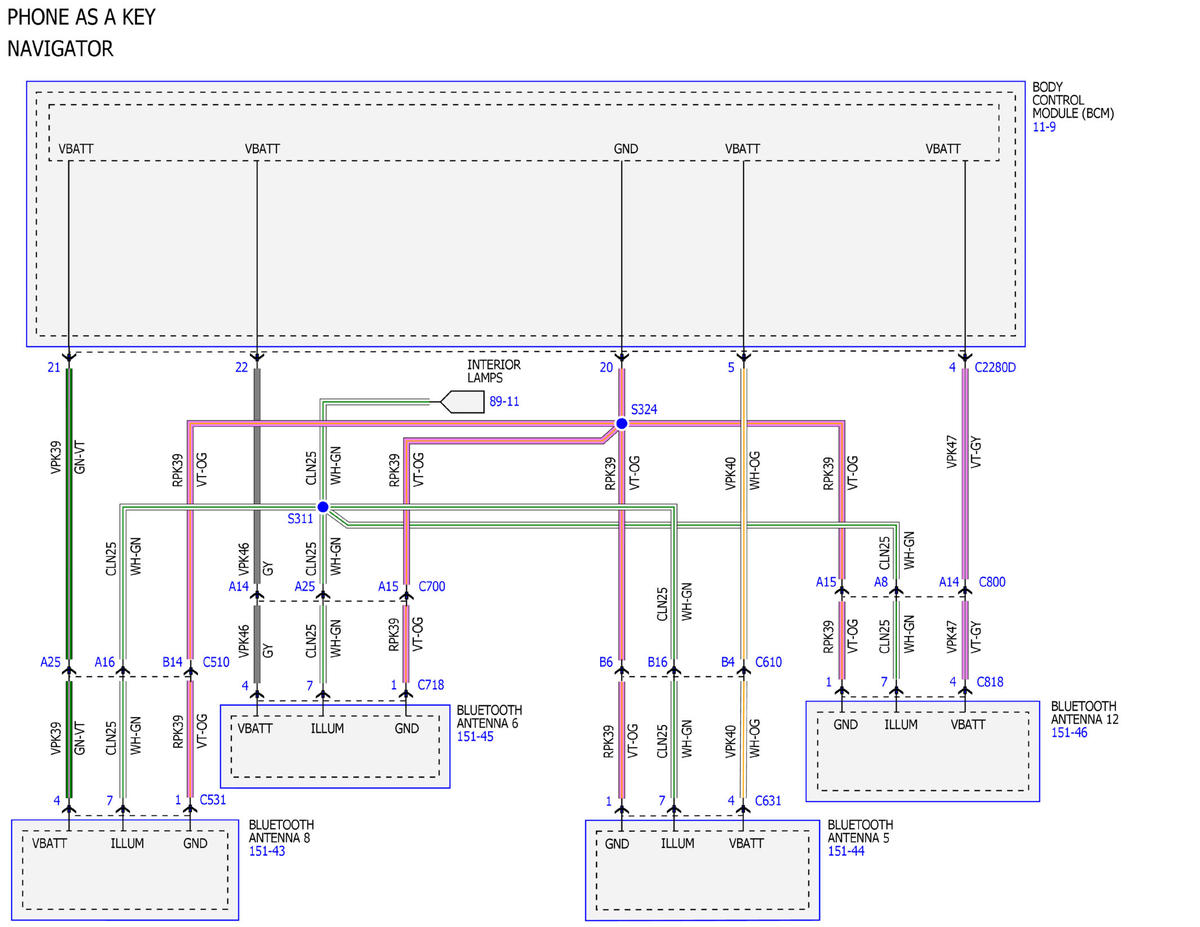The height and width of the screenshot is (927, 1200).
Task: Click the NAVIGATOR heading
Action: pyautogui.click(x=60, y=48)
